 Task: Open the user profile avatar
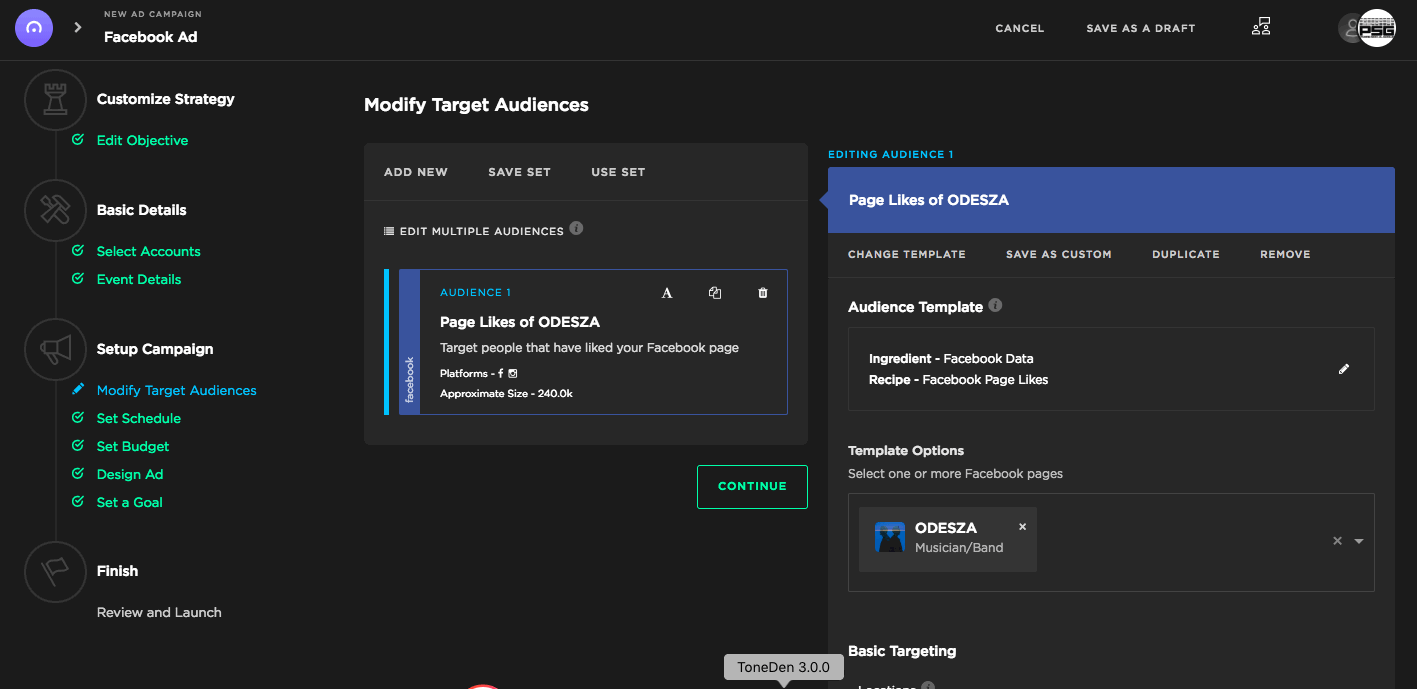[x=1377, y=28]
